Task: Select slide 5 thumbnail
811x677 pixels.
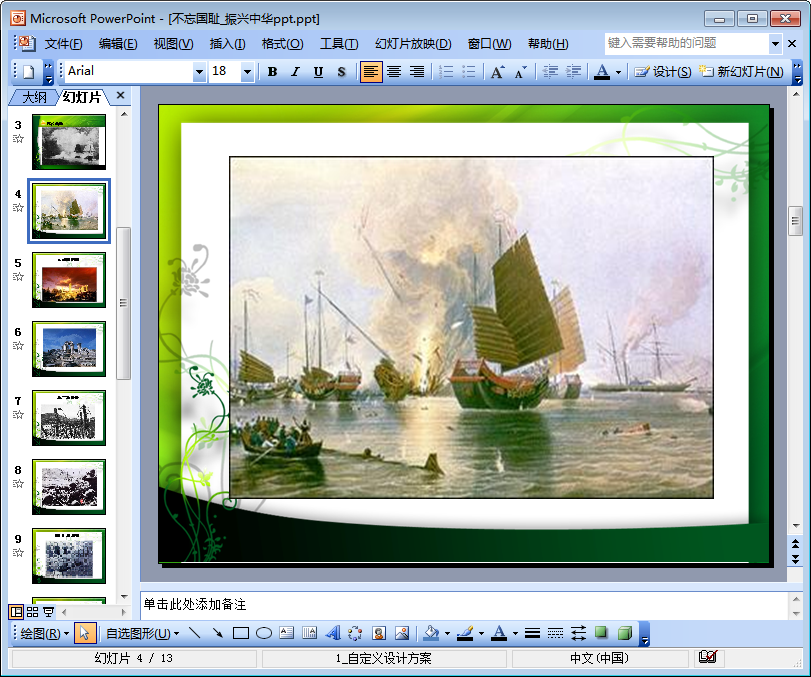Action: point(69,280)
